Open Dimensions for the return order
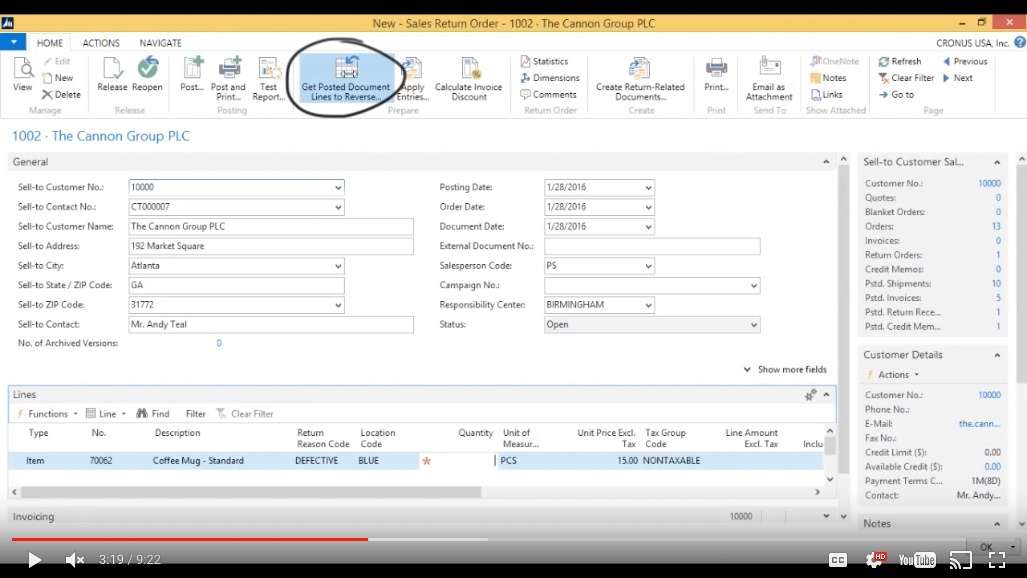Screen dimensions: 1027x578 (x=550, y=77)
